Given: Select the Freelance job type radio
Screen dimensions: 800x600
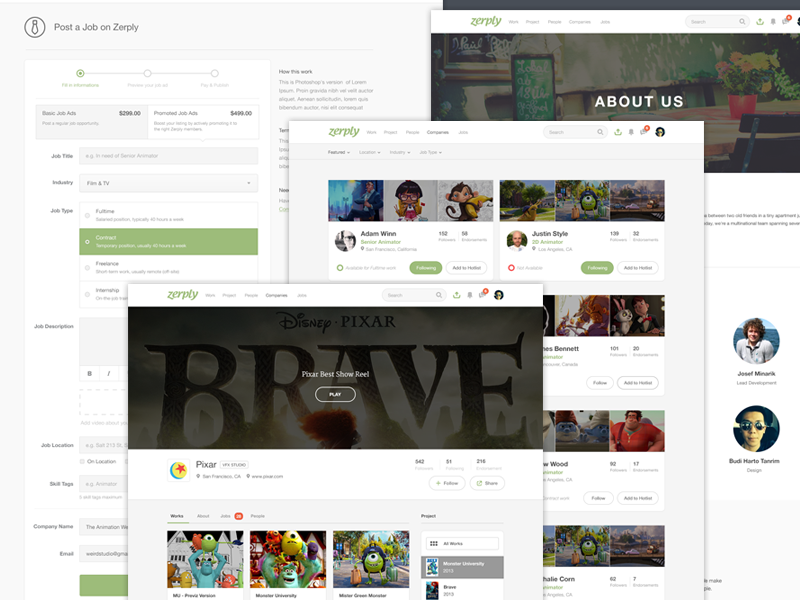Looking at the screenshot, I should 87,268.
